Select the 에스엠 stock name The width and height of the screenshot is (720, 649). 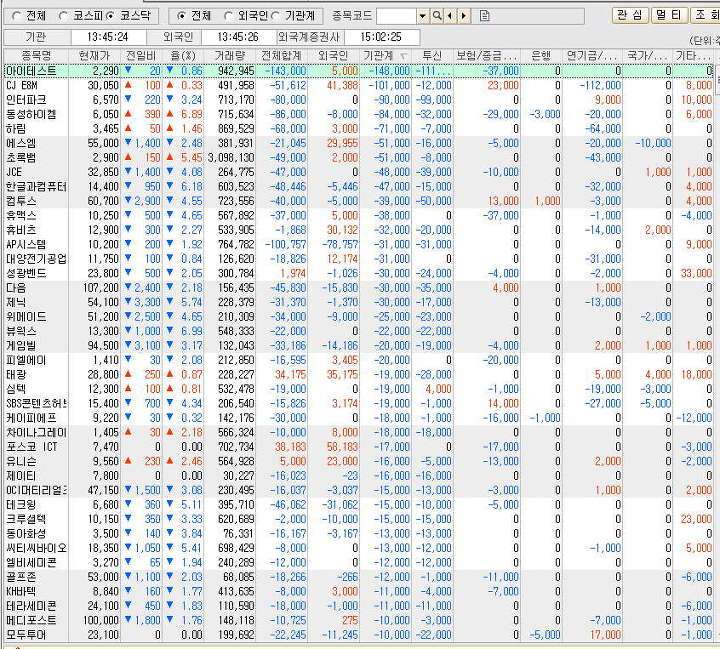pos(21,143)
